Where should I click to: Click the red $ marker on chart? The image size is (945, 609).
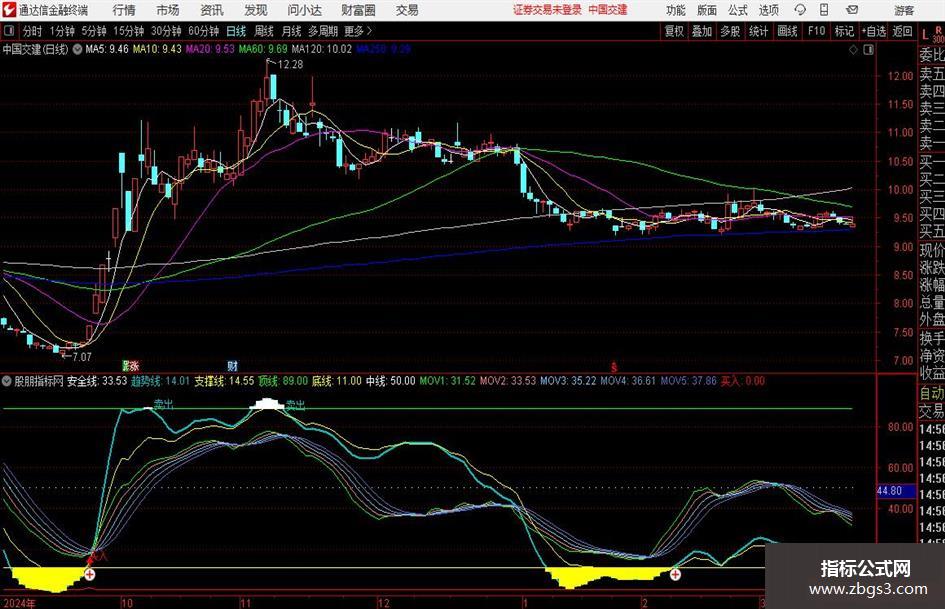click(614, 367)
